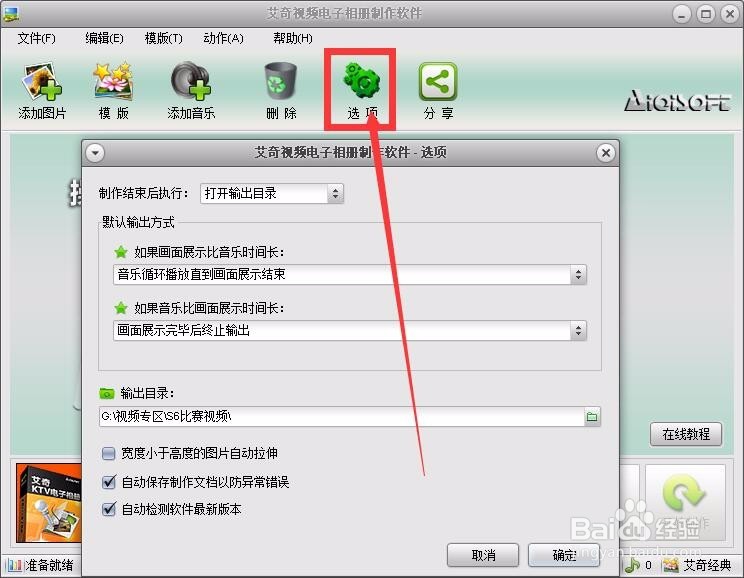Click the green folder icon beside 输出目录
Viewport: 744px width, 578px height.
107,393
